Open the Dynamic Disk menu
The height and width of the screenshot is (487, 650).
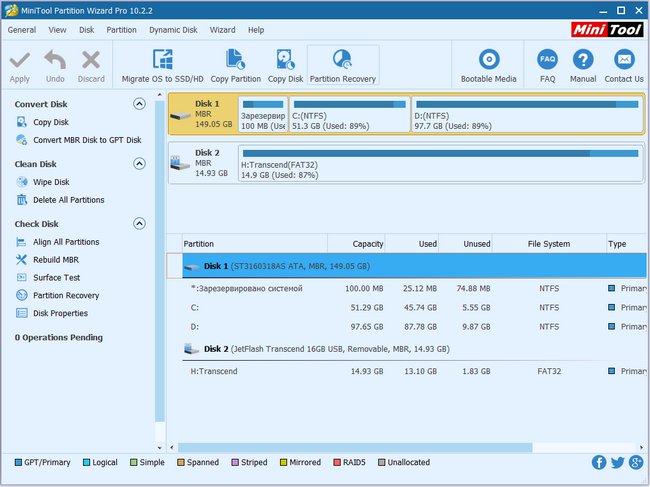pyautogui.click(x=173, y=30)
